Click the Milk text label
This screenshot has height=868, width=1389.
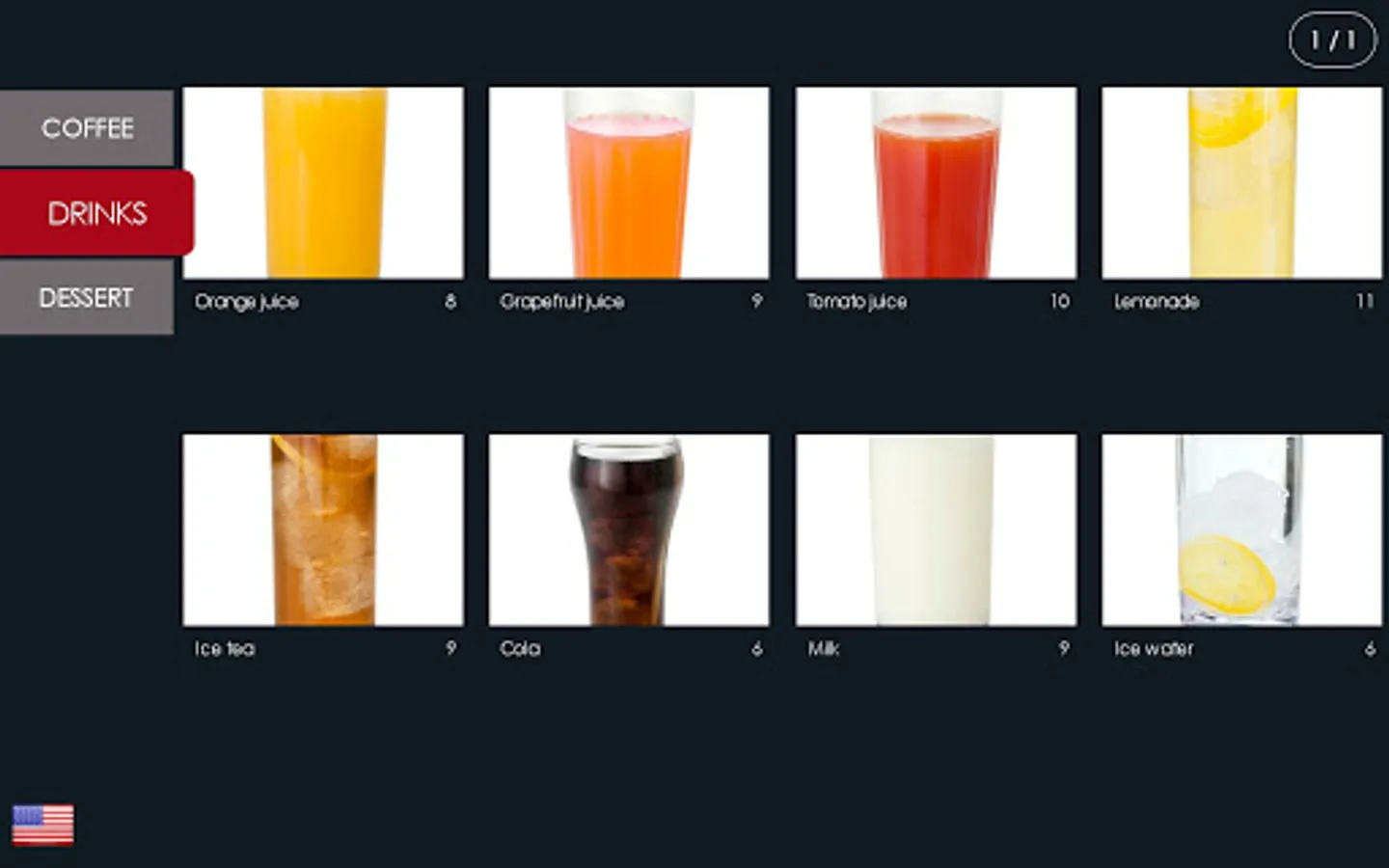(x=823, y=648)
